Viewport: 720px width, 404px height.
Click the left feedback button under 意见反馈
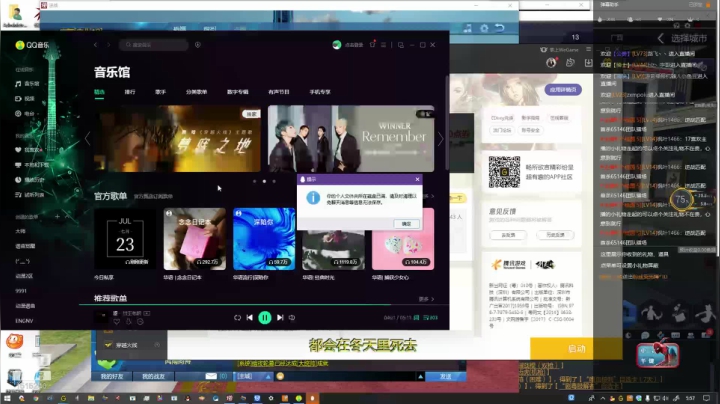click(508, 235)
